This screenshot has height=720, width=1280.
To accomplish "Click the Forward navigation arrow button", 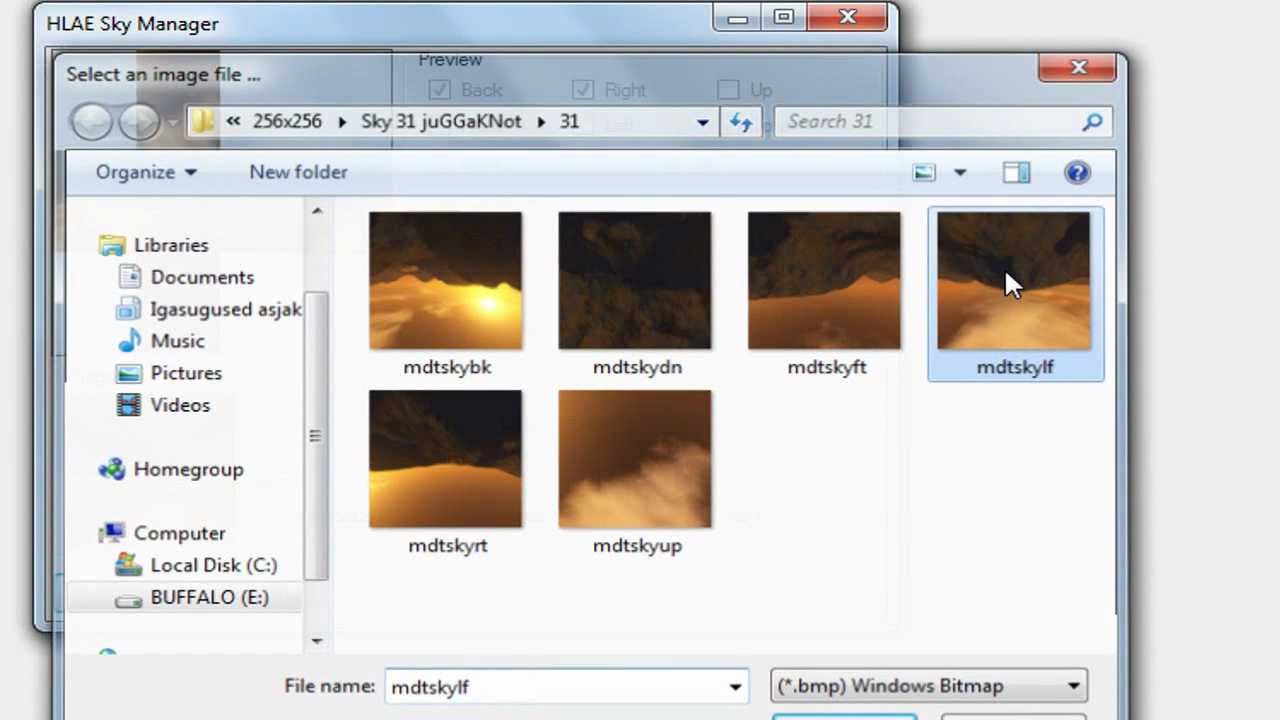I will tap(139, 122).
